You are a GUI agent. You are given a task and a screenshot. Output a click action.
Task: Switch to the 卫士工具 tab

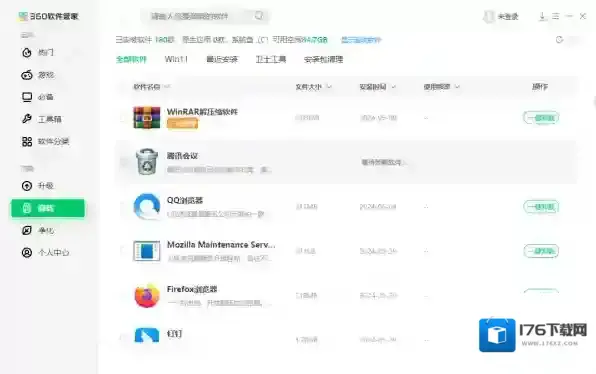tap(271, 59)
